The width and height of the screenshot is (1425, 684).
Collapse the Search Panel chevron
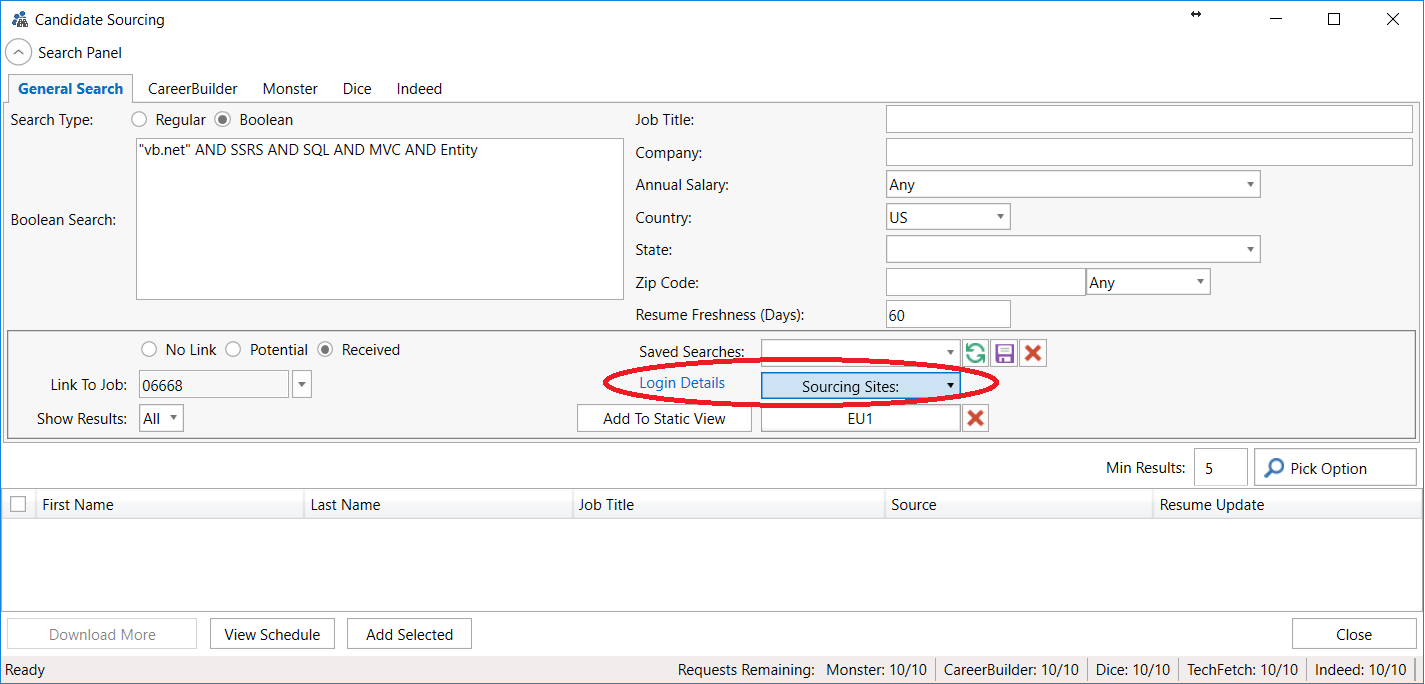19,52
